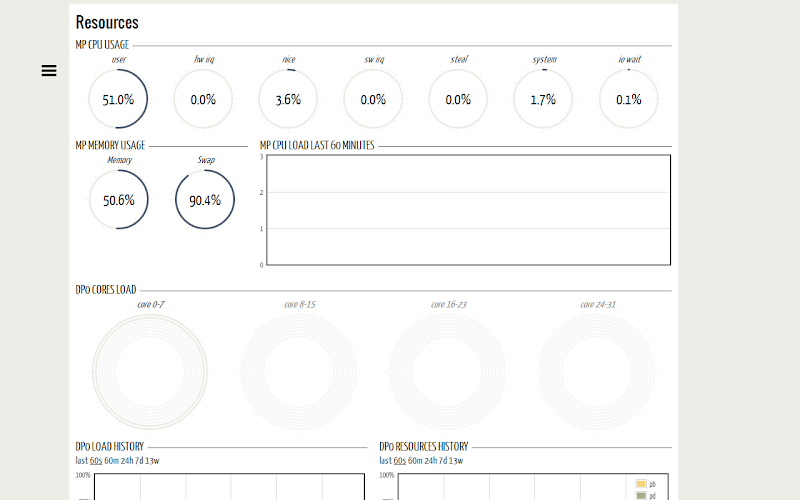
Task: Click the system CPU gauge
Action: (x=543, y=99)
